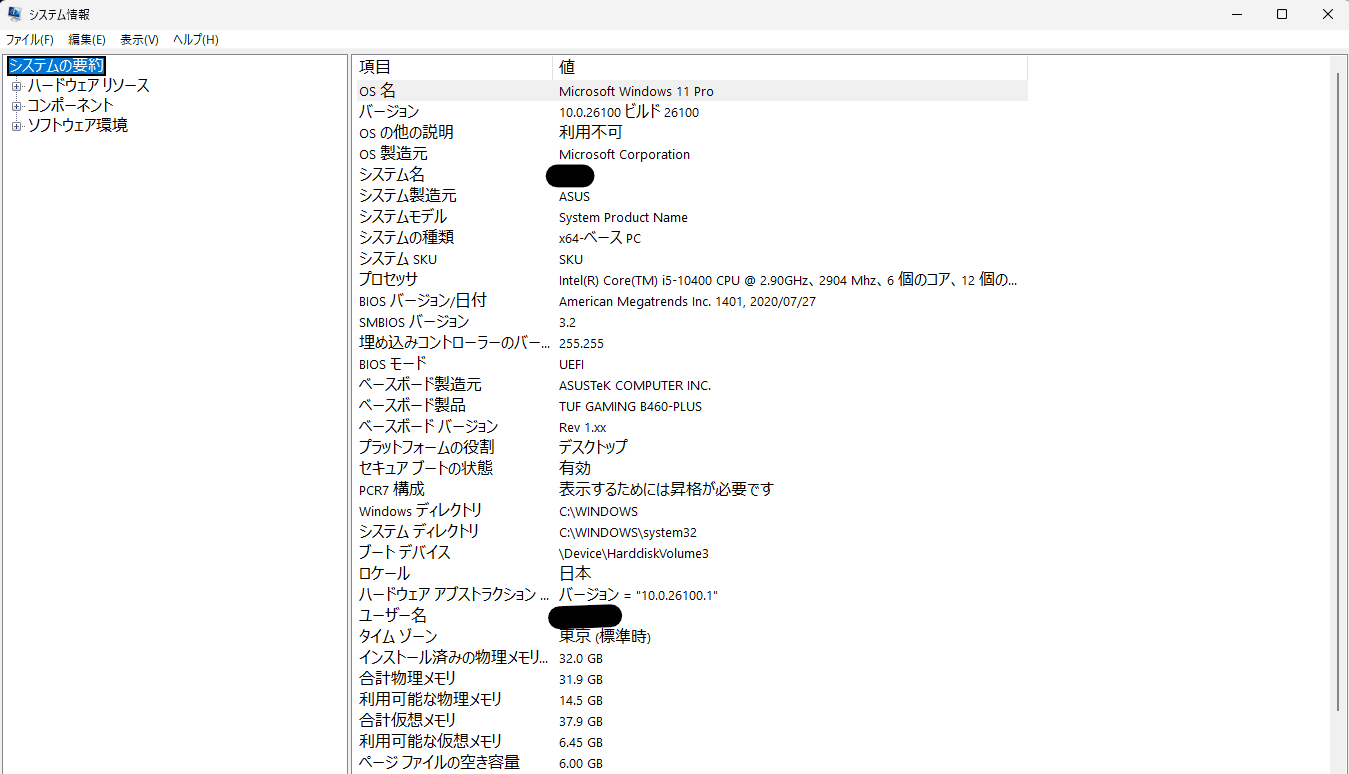Expand the ハードウェア リソース tree node
Viewport: 1349px width, 774px height.
16,86
